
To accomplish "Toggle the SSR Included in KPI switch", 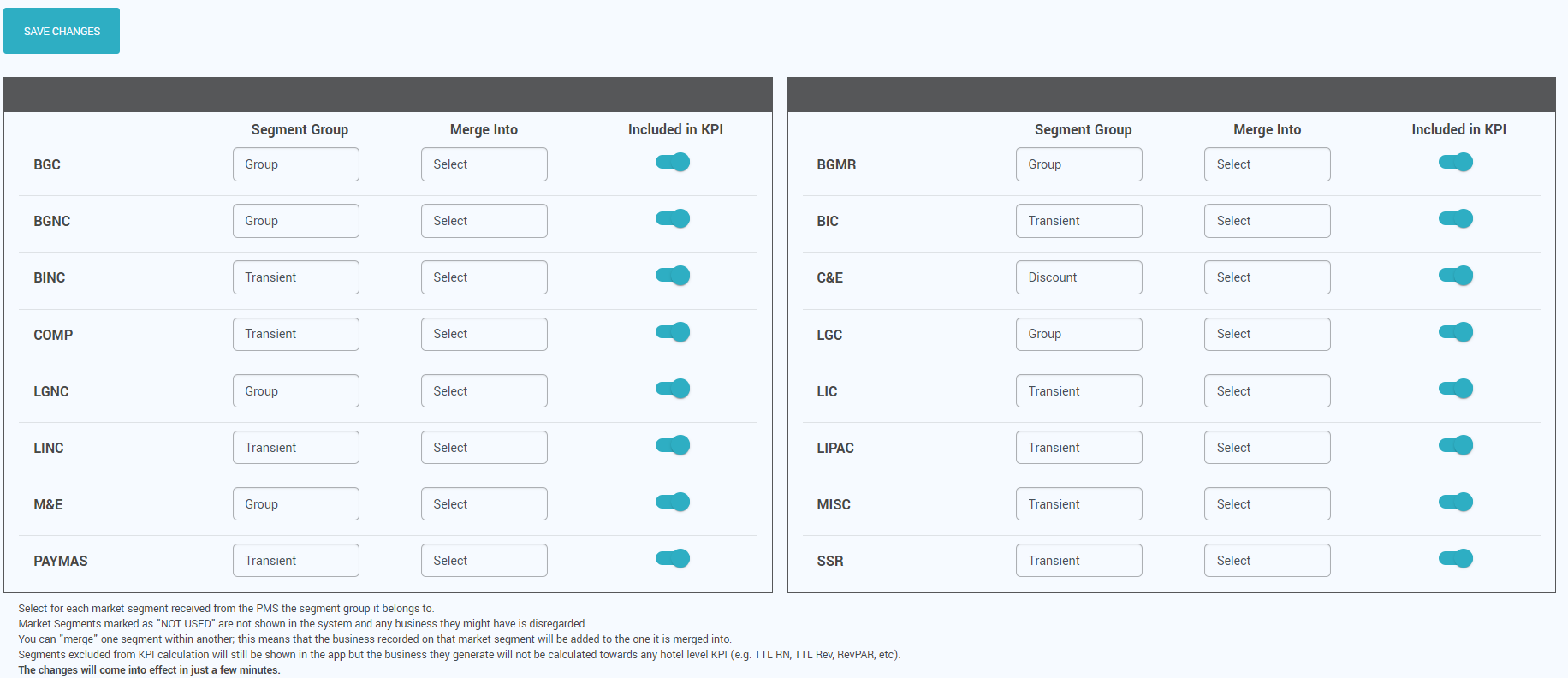I will tap(1456, 559).
